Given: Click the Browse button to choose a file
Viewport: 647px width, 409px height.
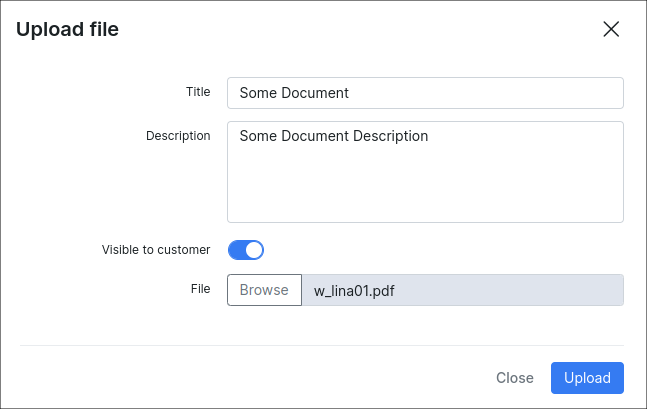Looking at the screenshot, I should pos(264,290).
